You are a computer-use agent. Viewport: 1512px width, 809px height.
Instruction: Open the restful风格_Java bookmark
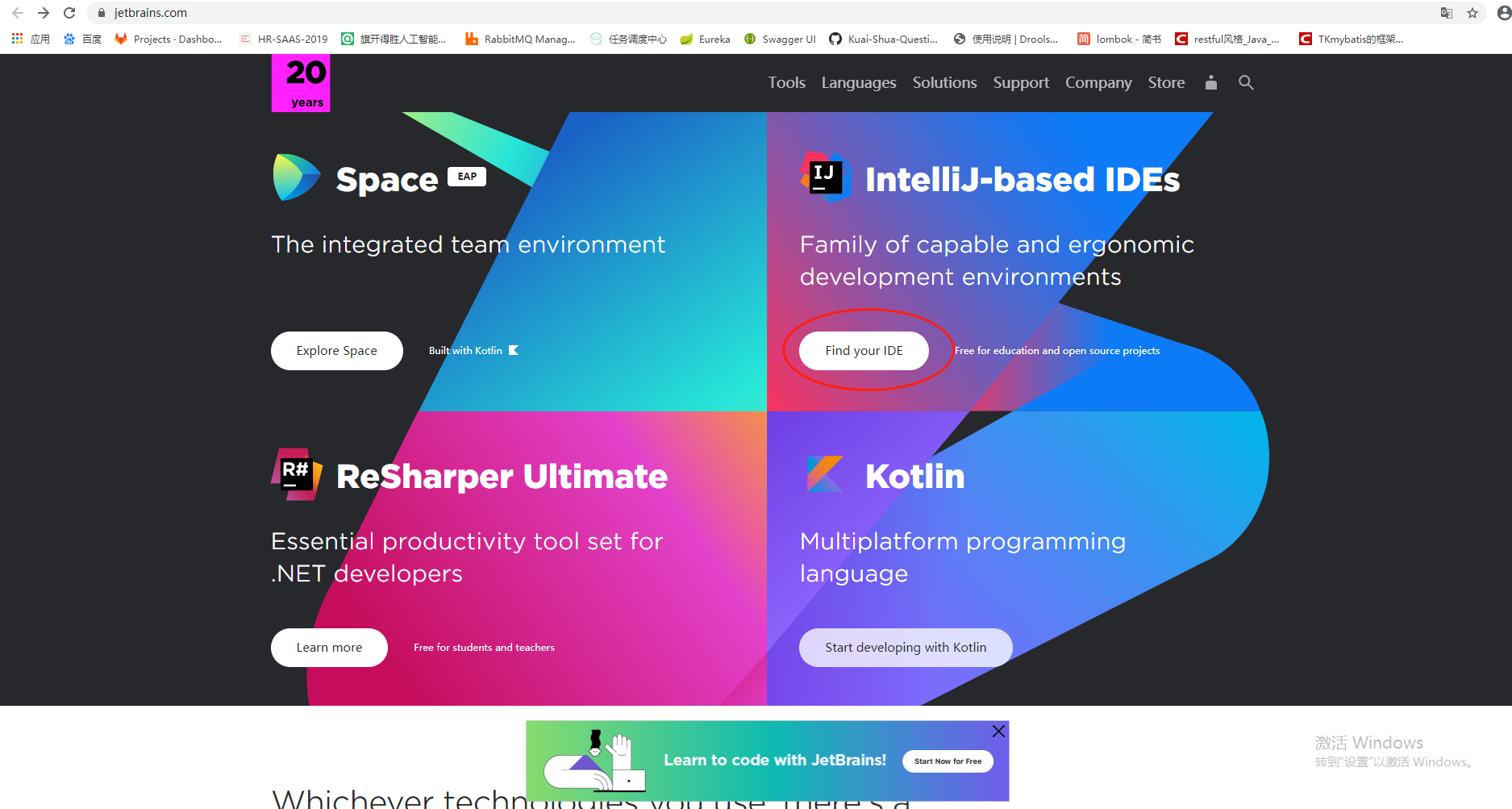tap(1227, 39)
